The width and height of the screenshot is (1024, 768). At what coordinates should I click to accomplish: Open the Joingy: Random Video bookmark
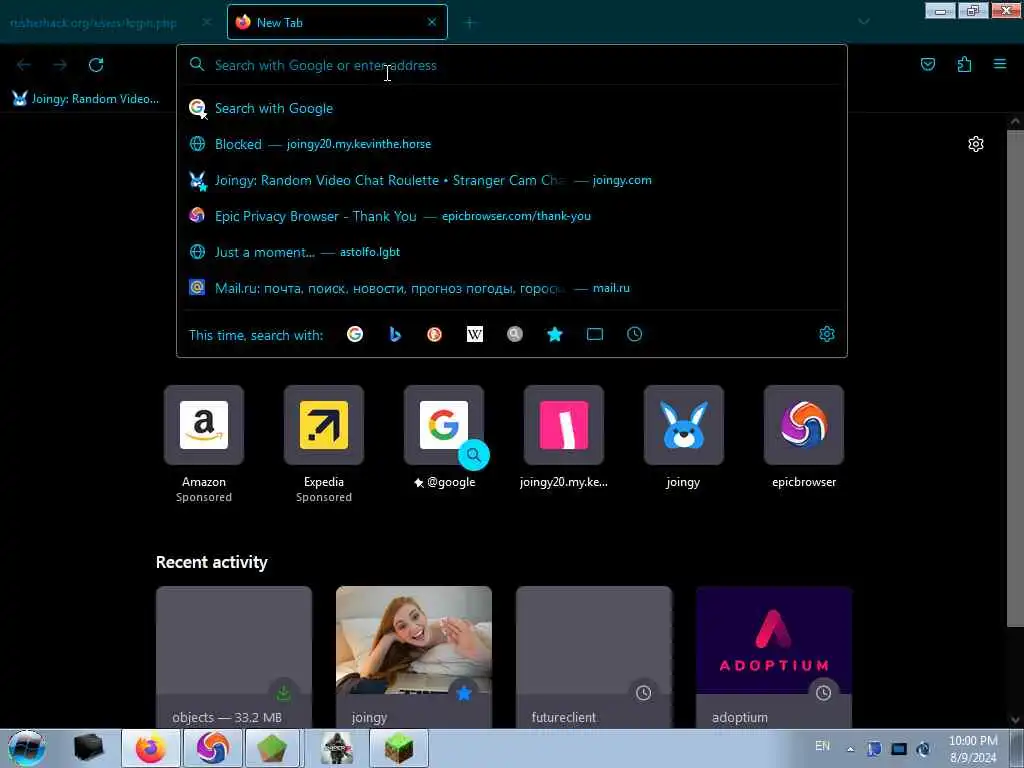[86, 99]
